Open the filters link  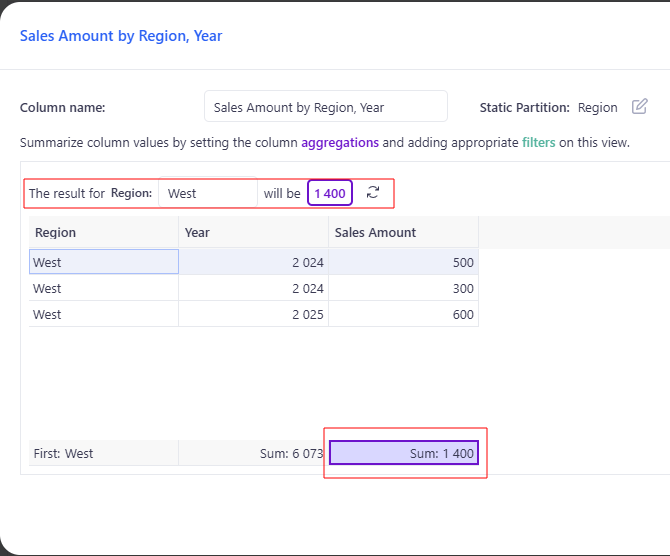(538, 143)
